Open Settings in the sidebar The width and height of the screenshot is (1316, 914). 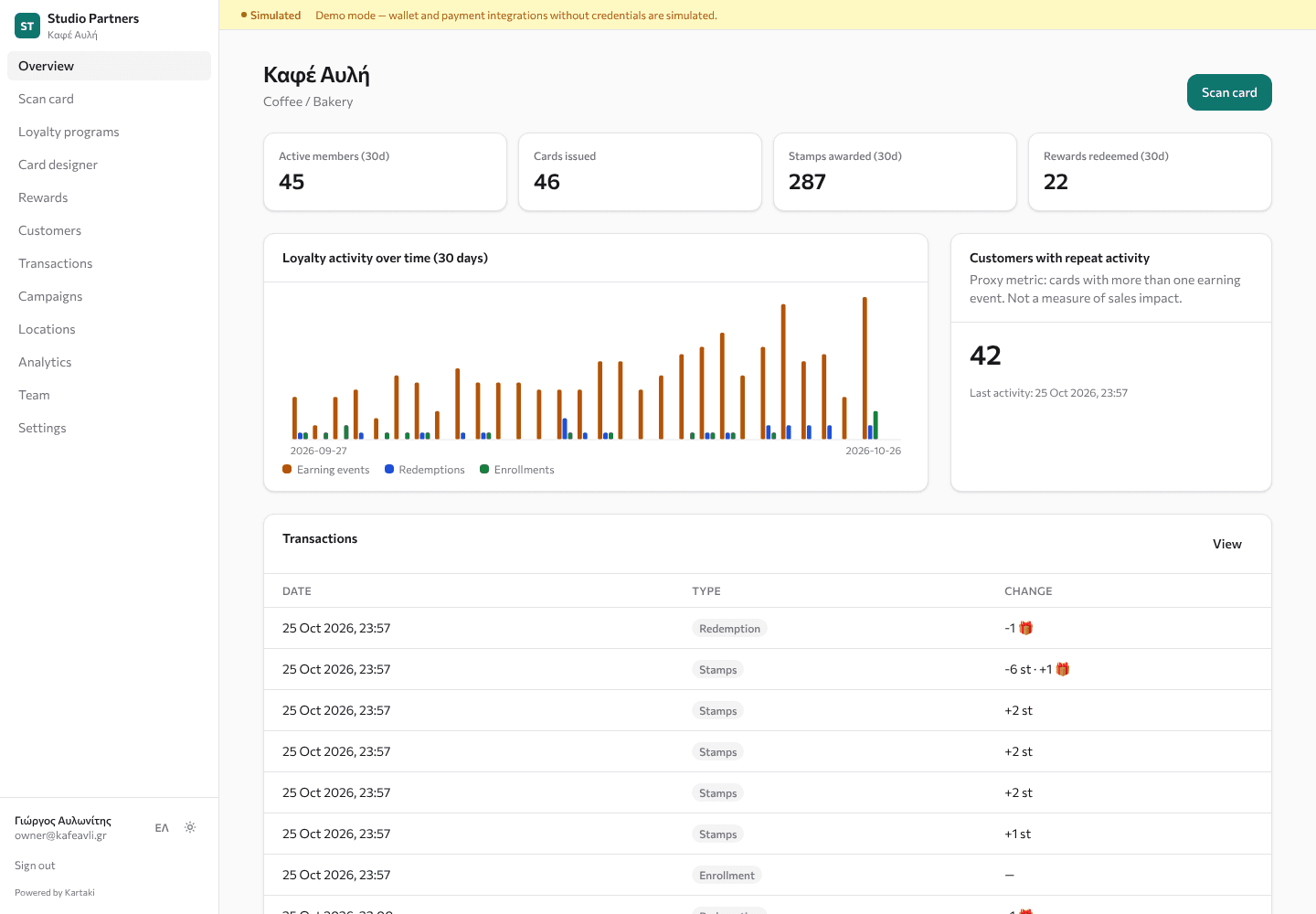109,428
